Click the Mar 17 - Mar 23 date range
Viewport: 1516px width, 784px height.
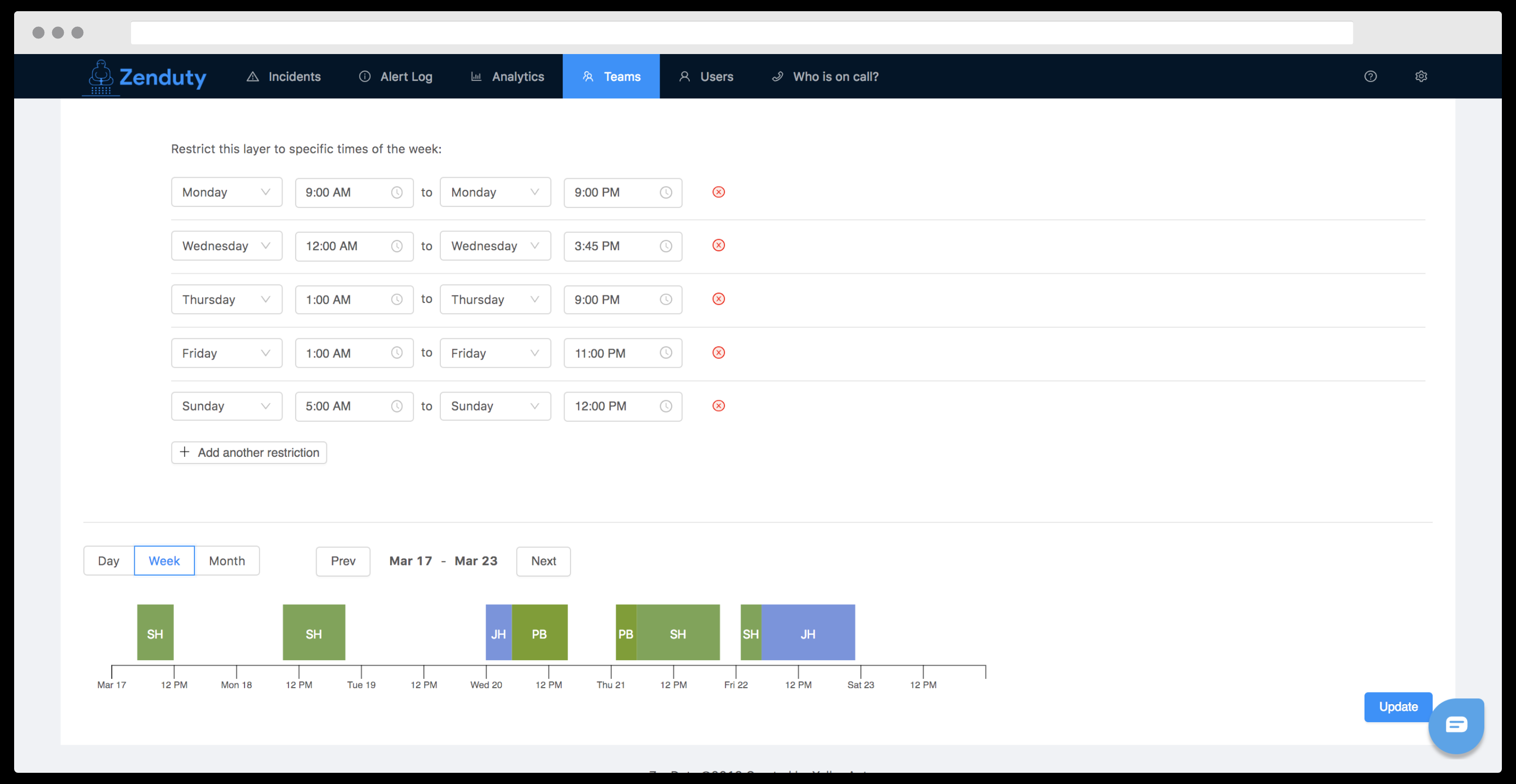coord(443,561)
